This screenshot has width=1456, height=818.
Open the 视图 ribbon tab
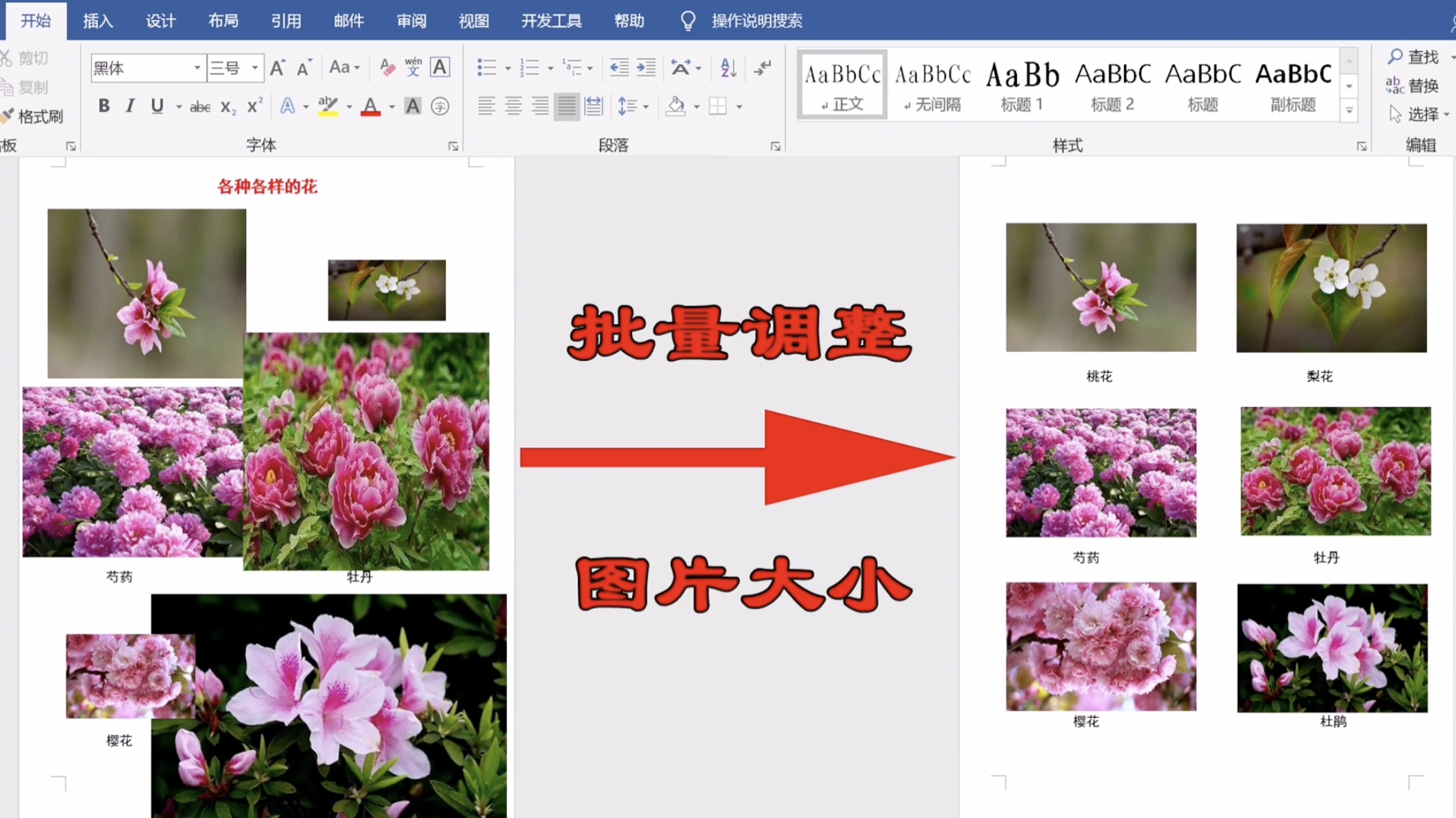[474, 21]
